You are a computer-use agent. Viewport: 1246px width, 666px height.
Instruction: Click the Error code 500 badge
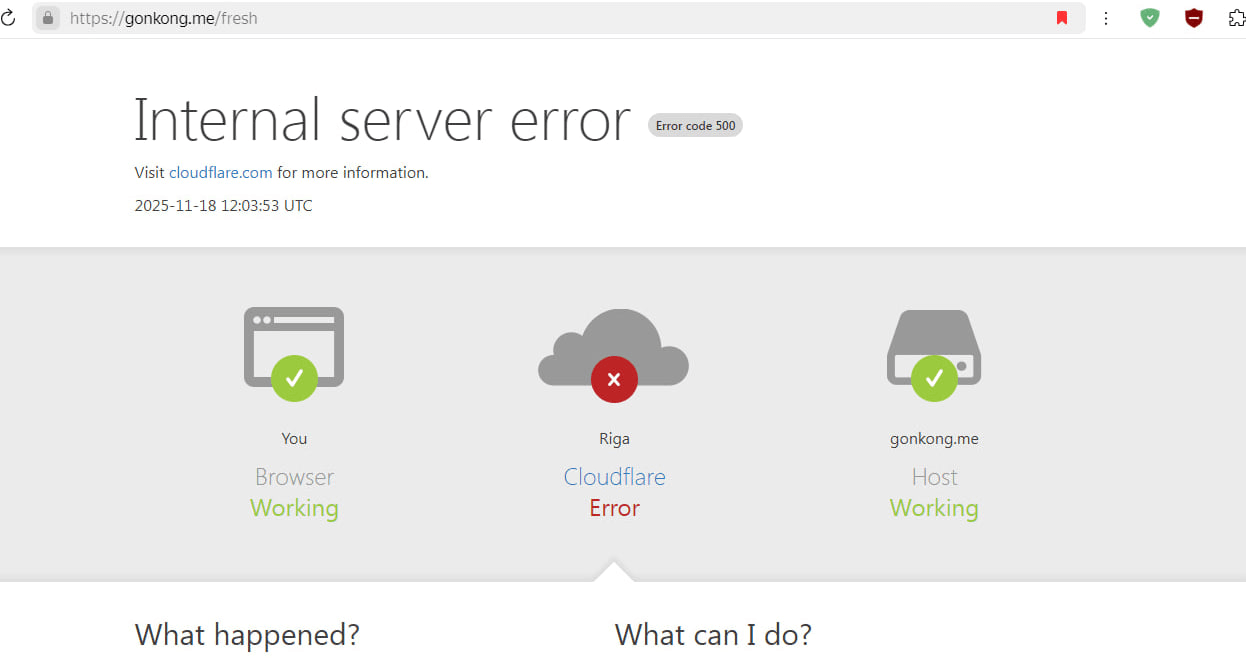695,126
